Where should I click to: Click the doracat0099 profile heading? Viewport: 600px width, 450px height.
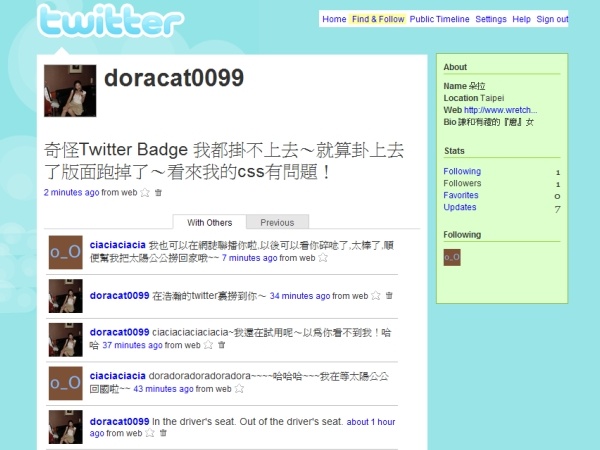coord(174,78)
